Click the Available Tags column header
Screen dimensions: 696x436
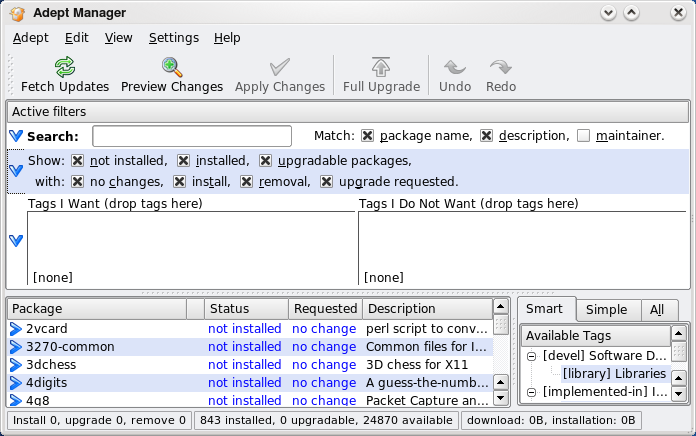(x=596, y=336)
